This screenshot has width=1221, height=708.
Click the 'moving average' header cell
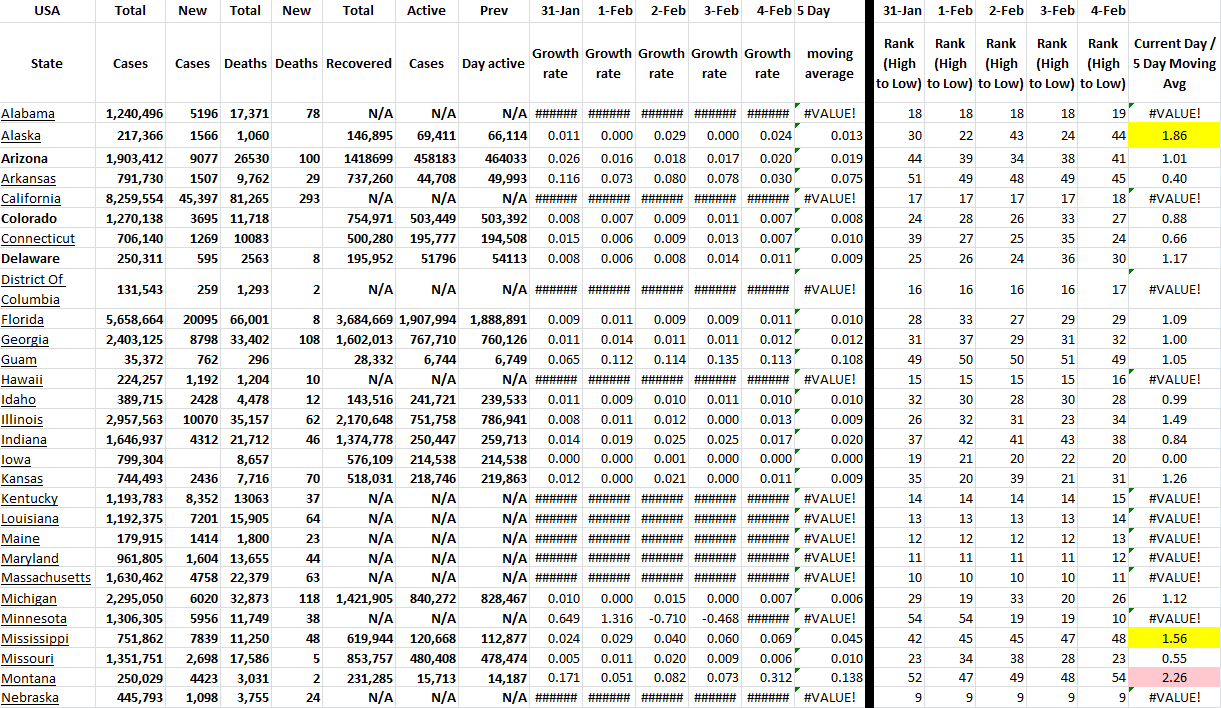point(829,63)
